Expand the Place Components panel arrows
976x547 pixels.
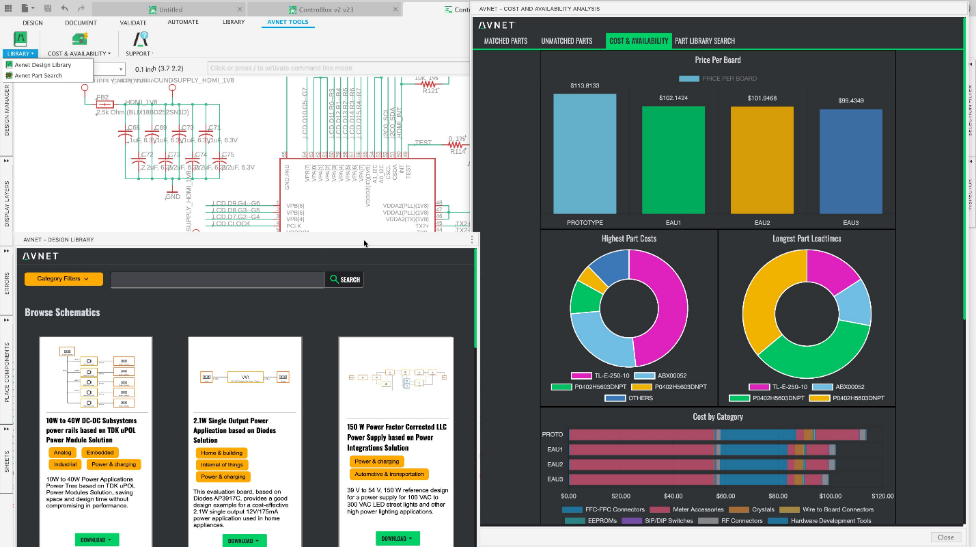click(x=6, y=320)
